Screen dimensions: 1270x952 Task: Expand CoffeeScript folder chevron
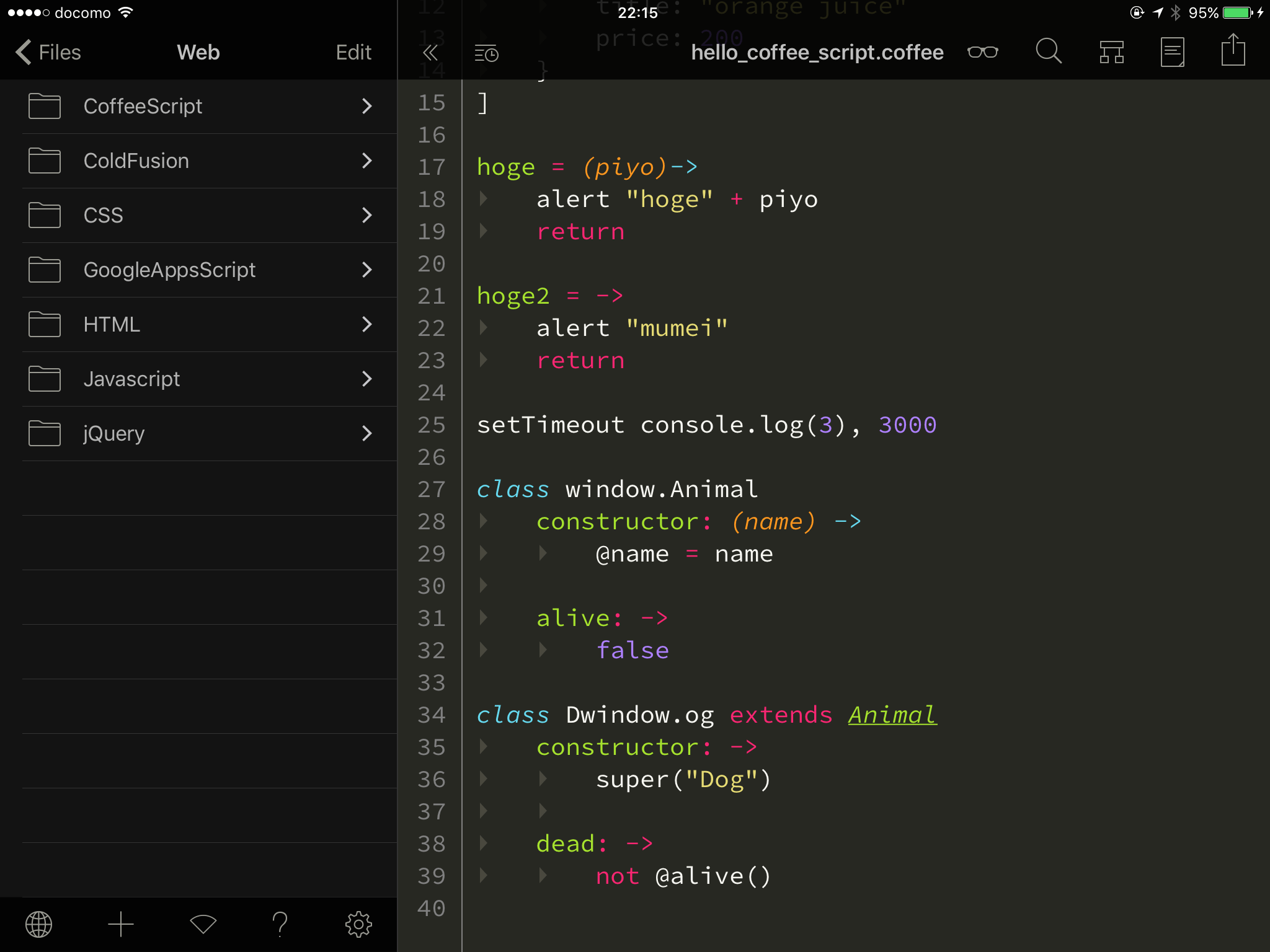coord(367,106)
